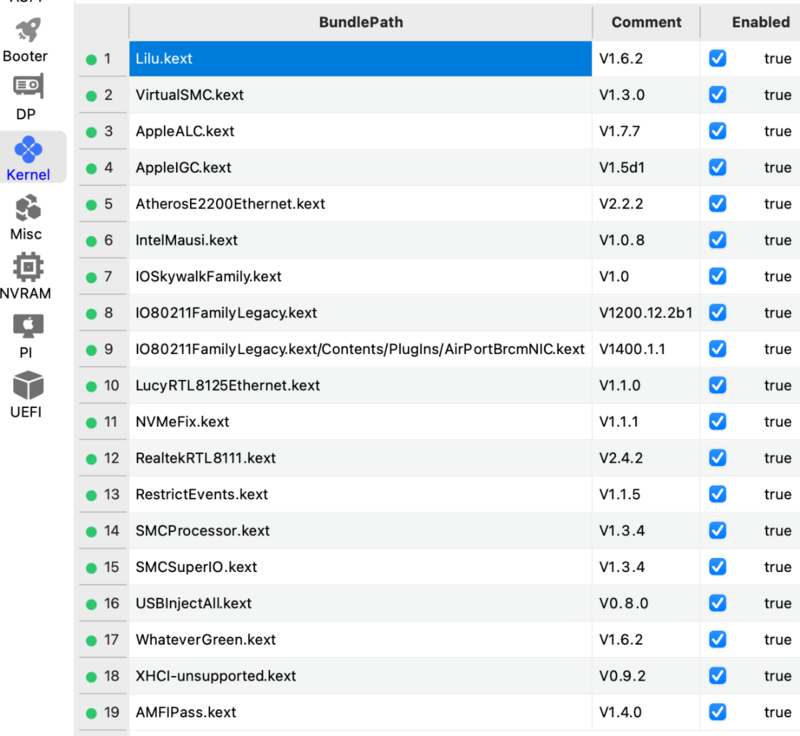Uncheck Enabled for AppleALC.kext
800x736 pixels.
717,131
